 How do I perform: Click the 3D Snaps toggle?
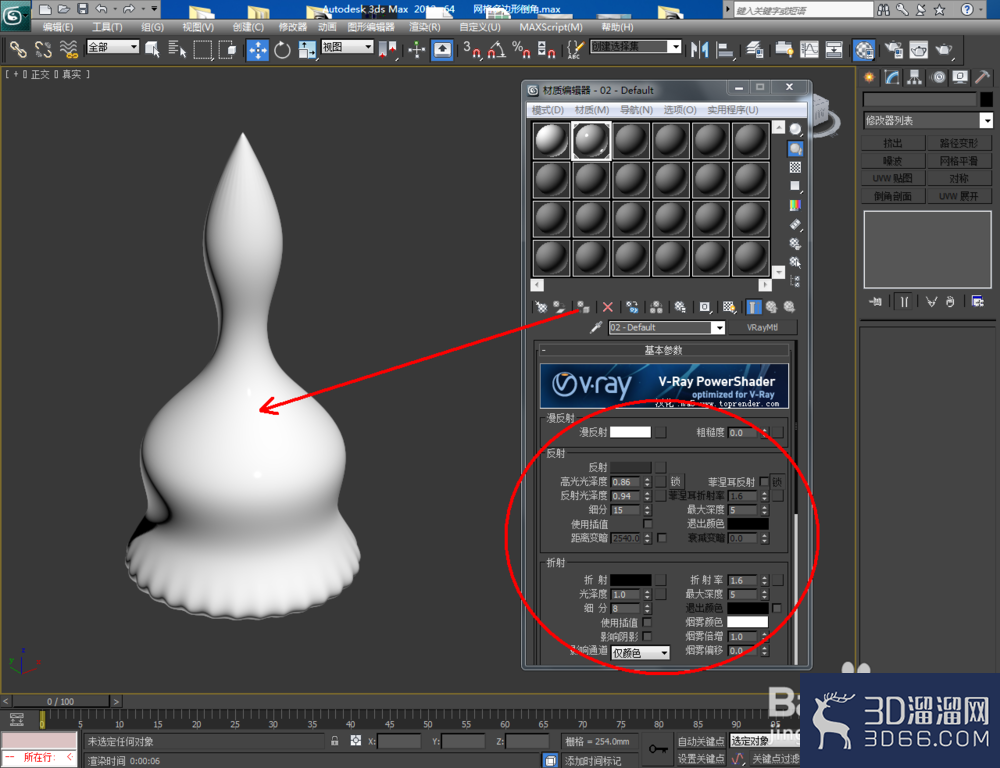tap(471, 49)
